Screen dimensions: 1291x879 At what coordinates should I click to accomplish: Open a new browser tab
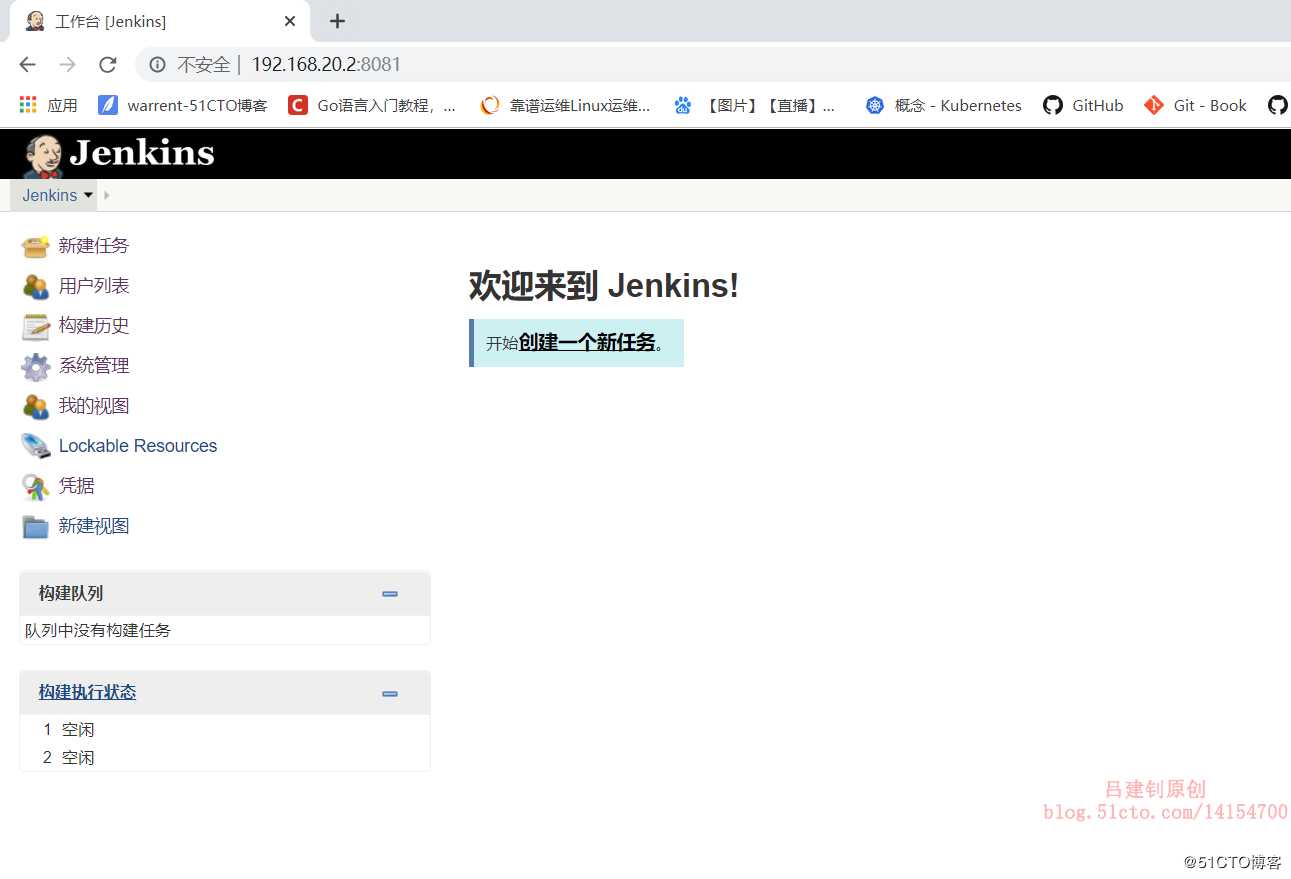point(337,21)
